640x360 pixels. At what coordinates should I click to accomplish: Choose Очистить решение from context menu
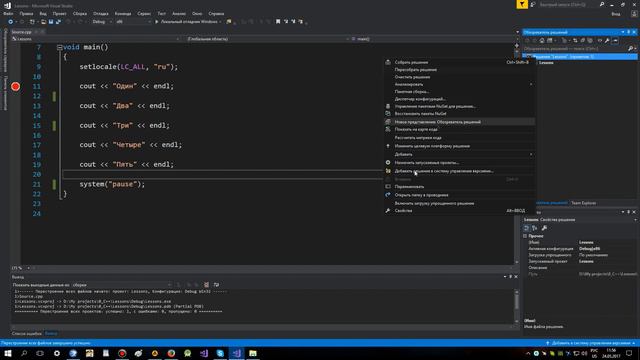click(459, 77)
